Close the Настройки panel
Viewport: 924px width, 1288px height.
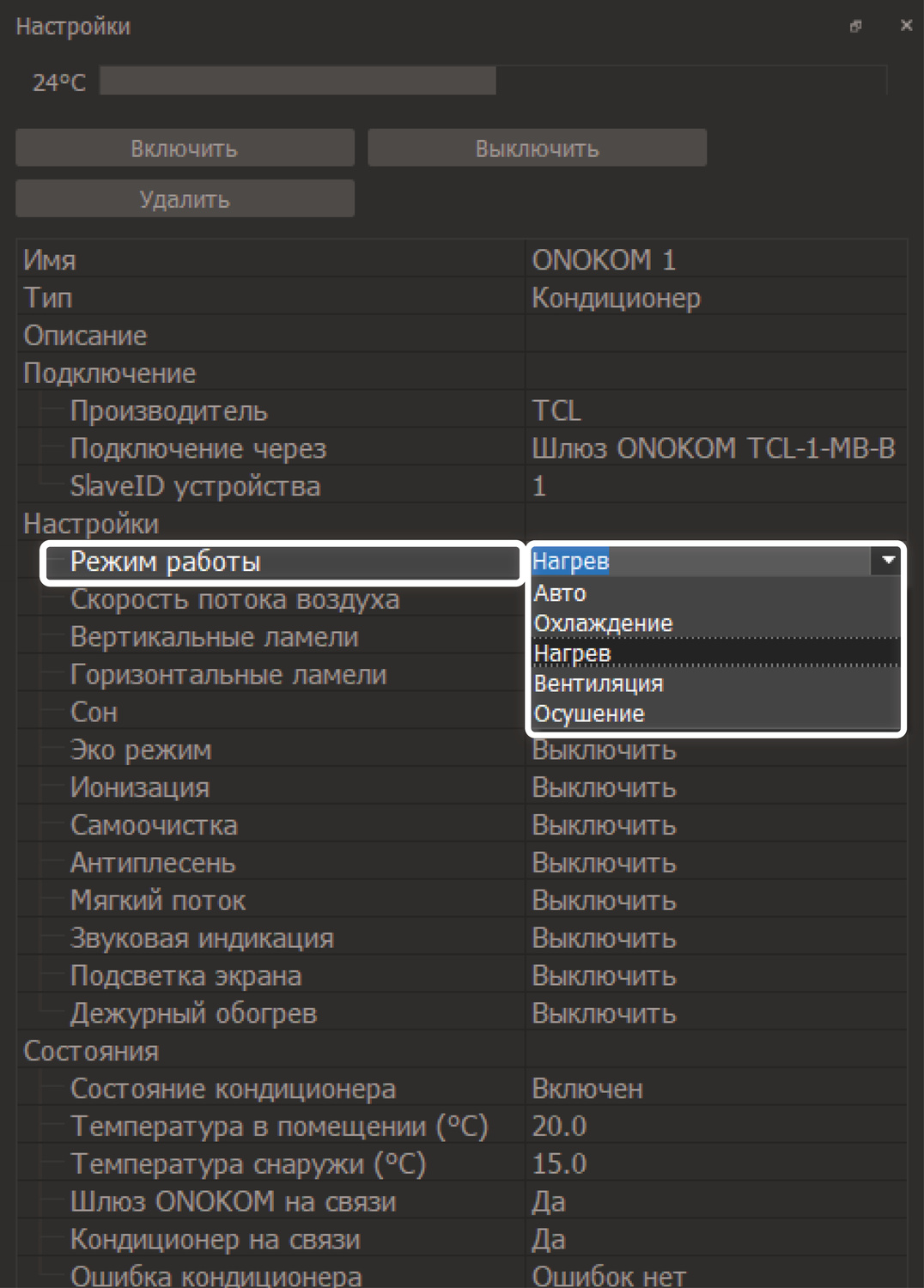pos(906,26)
